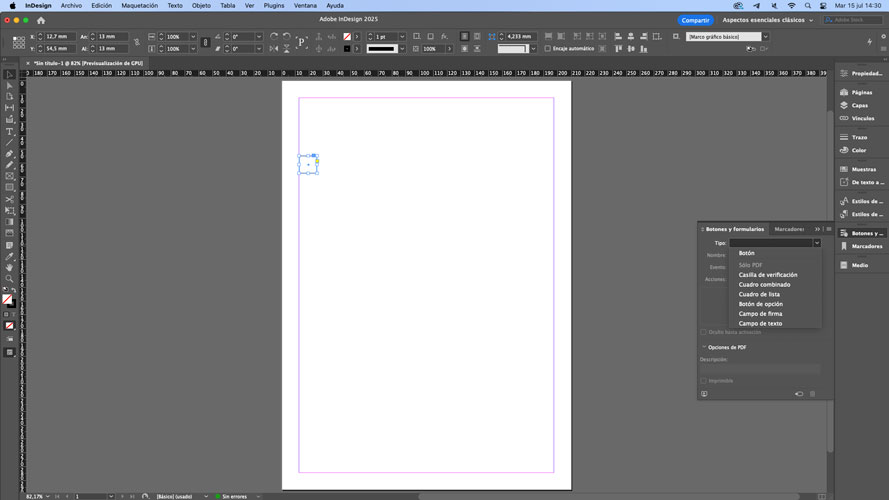This screenshot has width=889, height=500.
Task: Enable Encaje automático checkbox
Action: 548,49
